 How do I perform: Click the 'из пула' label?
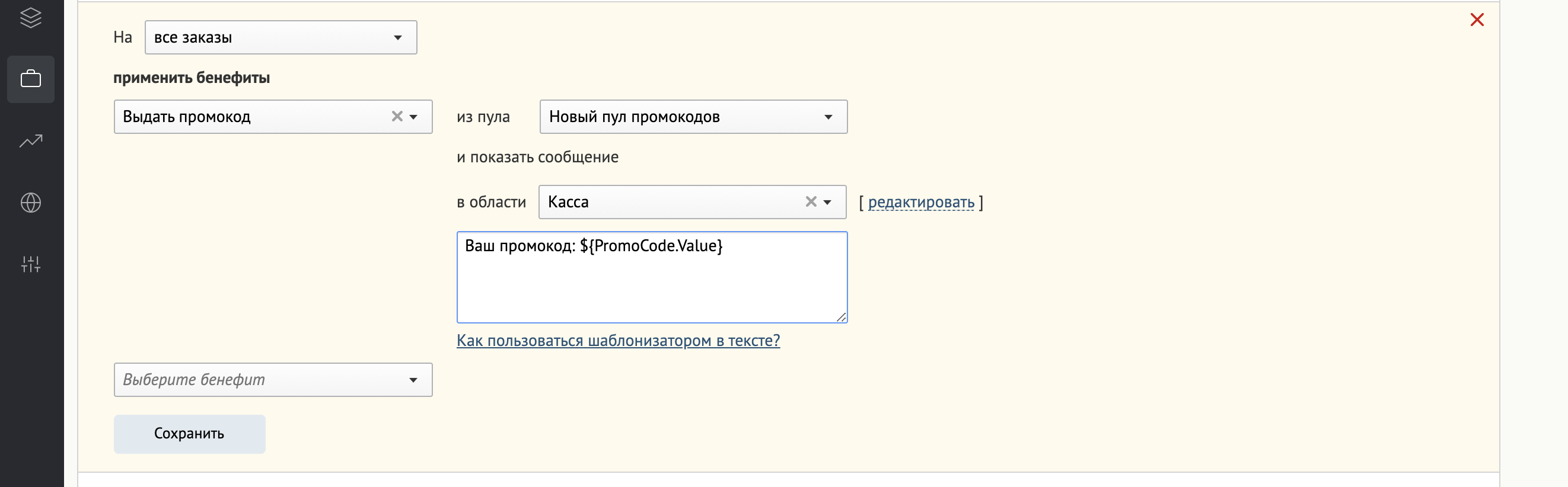483,117
